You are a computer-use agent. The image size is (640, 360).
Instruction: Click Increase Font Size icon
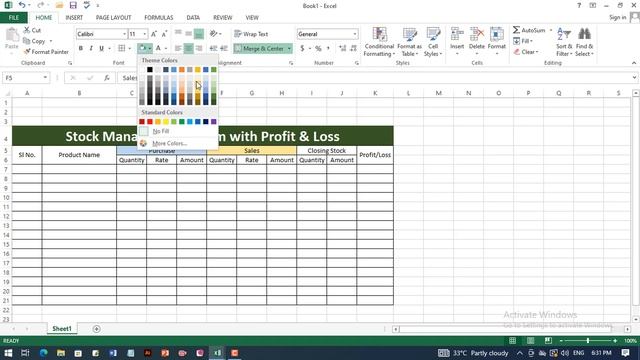(154, 34)
